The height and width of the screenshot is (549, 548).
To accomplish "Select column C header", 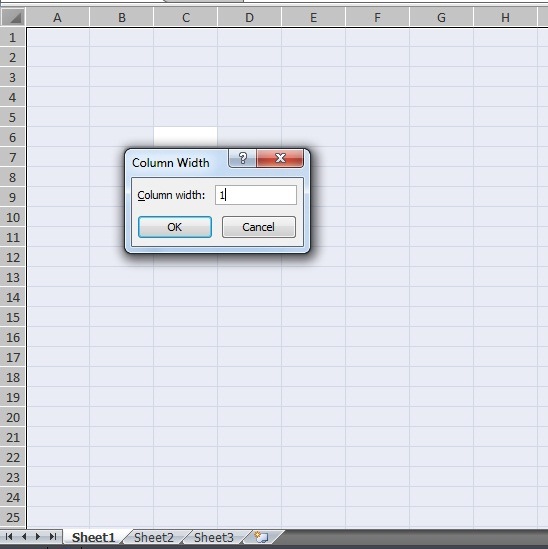I will coord(186,18).
